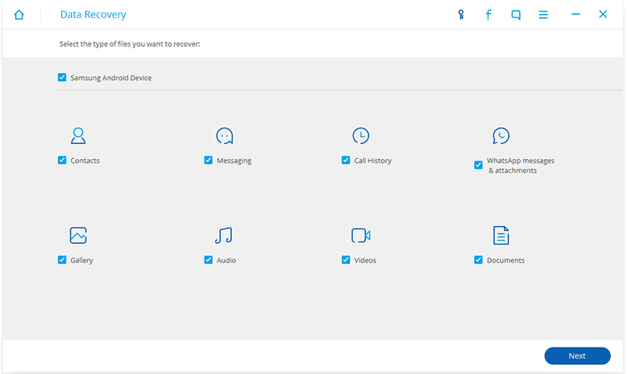Click the Audio music note icon
This screenshot has width=627, height=374.
point(224,235)
